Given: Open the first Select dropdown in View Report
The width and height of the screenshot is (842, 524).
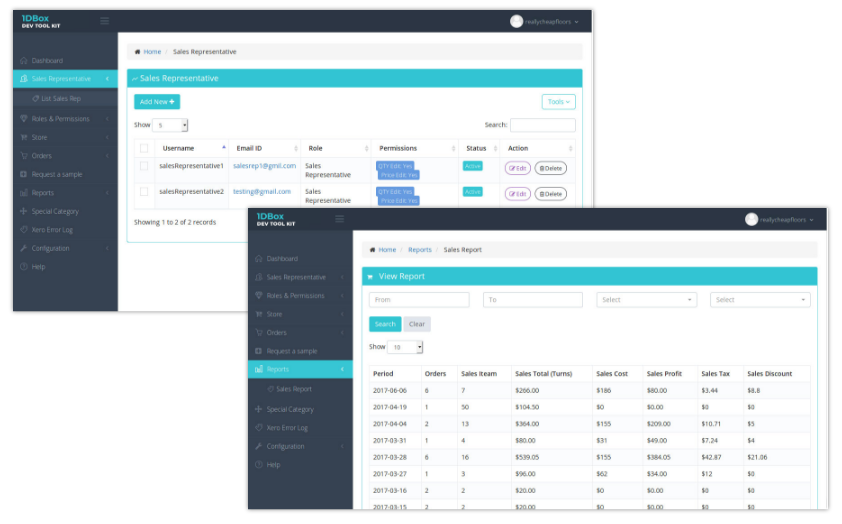Looking at the screenshot, I should [x=646, y=300].
